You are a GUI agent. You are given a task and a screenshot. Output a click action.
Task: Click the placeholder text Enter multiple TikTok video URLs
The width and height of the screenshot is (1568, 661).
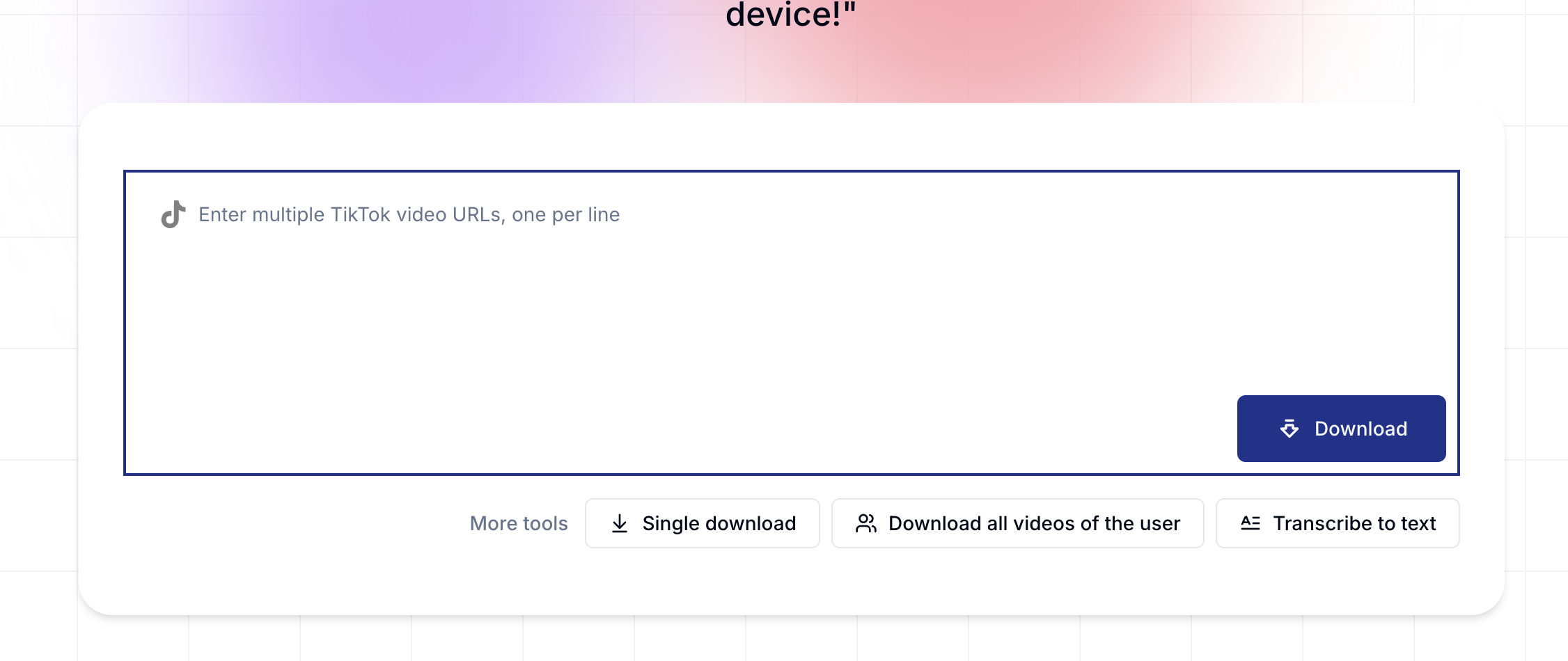click(x=409, y=214)
